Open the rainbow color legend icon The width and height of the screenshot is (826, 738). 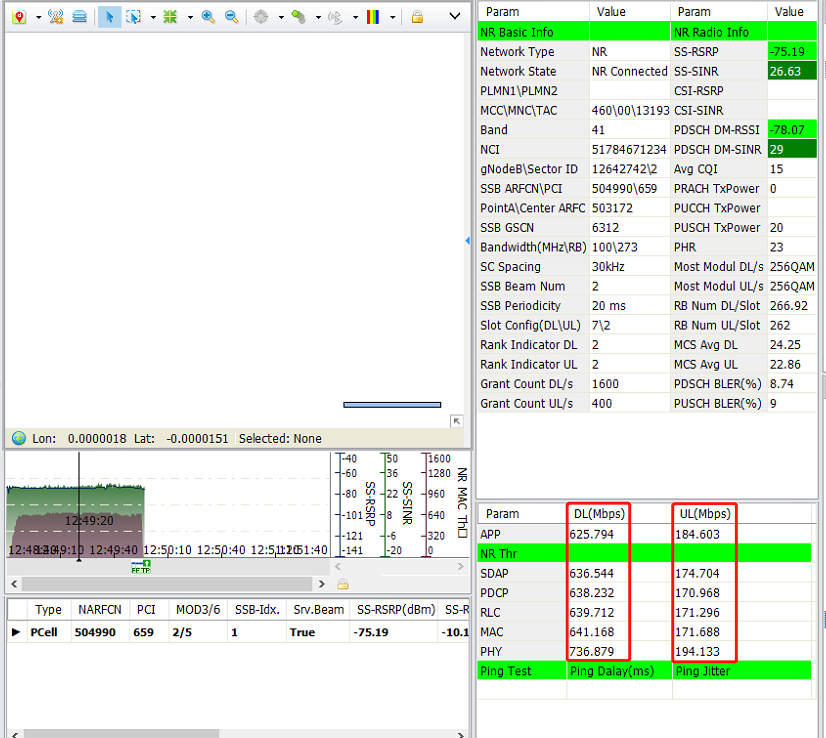click(373, 17)
